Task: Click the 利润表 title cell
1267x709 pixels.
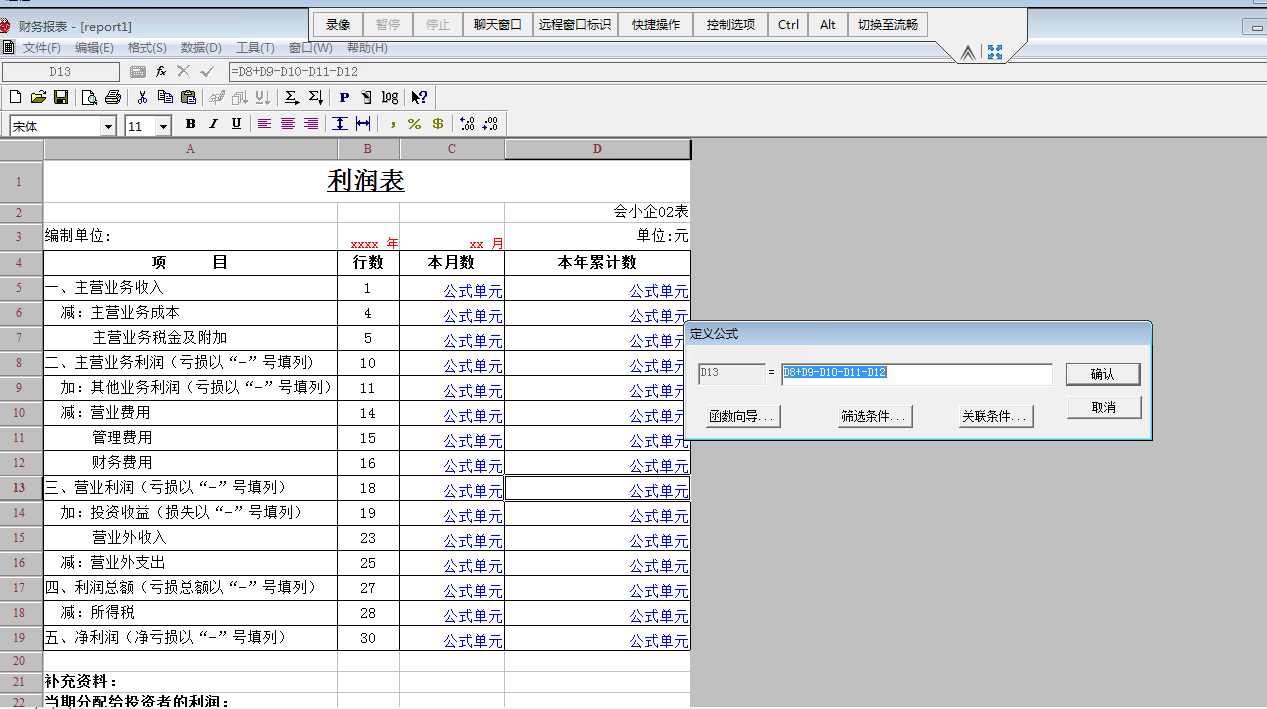Action: coord(366,181)
